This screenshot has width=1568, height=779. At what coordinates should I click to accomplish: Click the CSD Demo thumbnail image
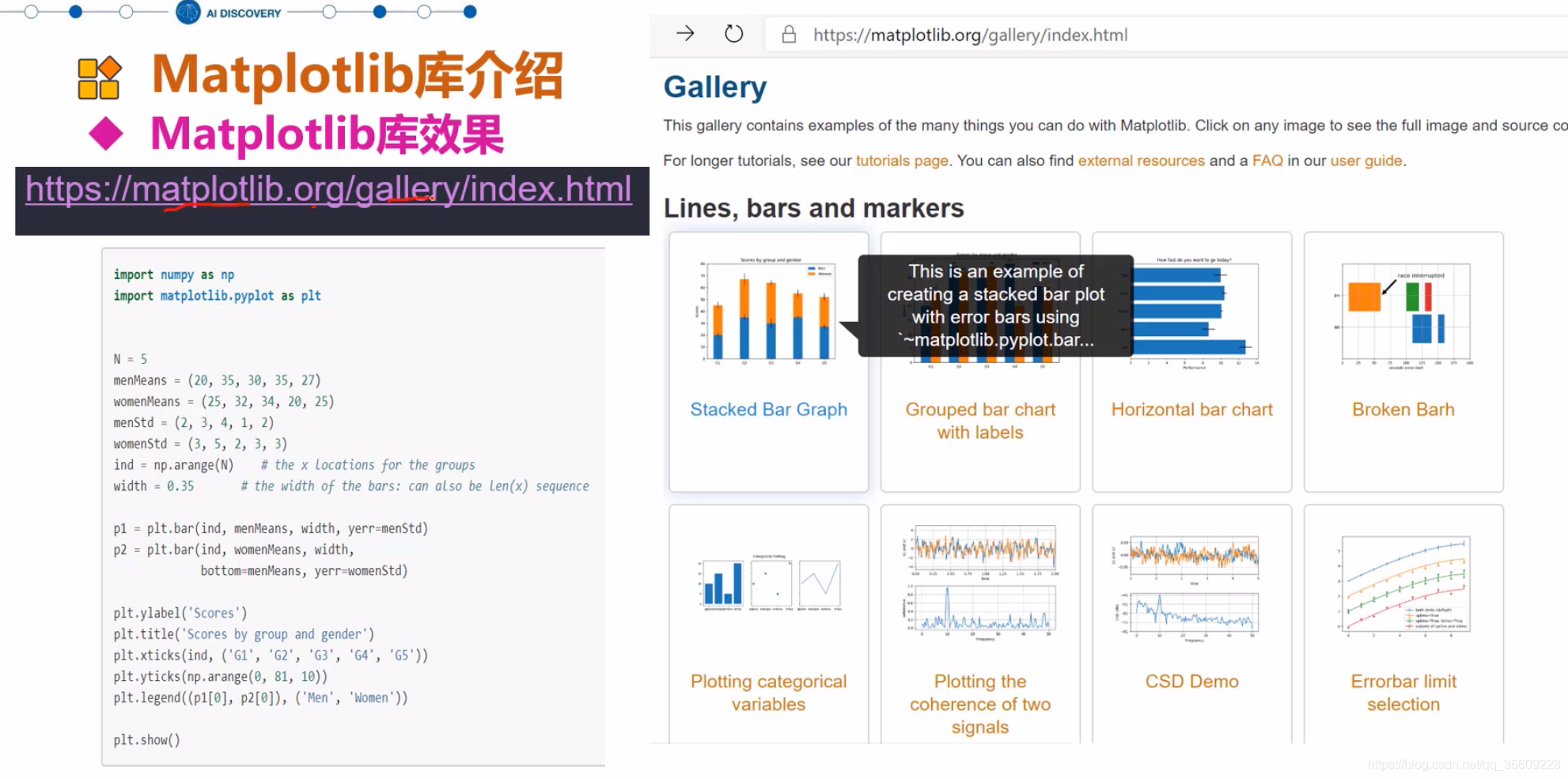[1187, 589]
